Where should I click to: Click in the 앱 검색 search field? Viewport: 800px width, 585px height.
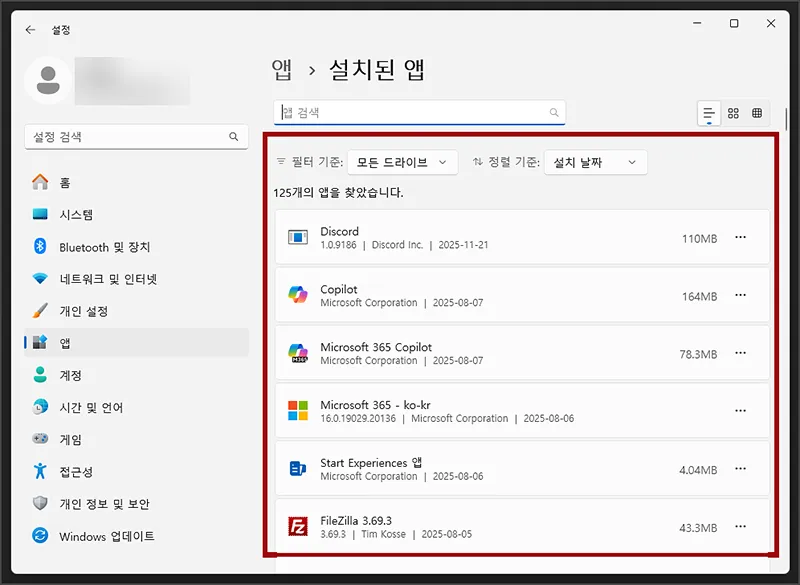(419, 112)
